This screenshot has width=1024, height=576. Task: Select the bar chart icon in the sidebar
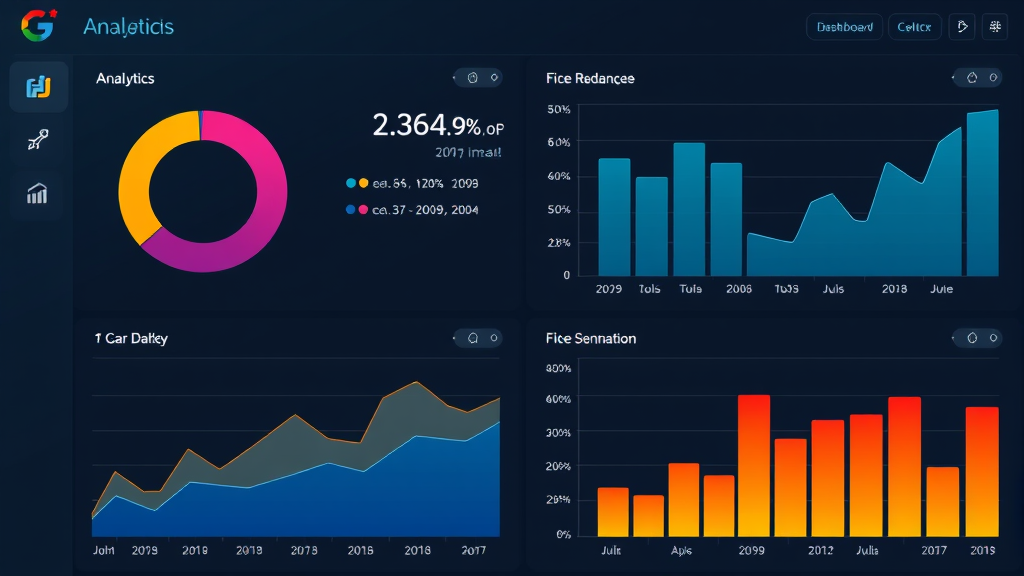(37, 195)
